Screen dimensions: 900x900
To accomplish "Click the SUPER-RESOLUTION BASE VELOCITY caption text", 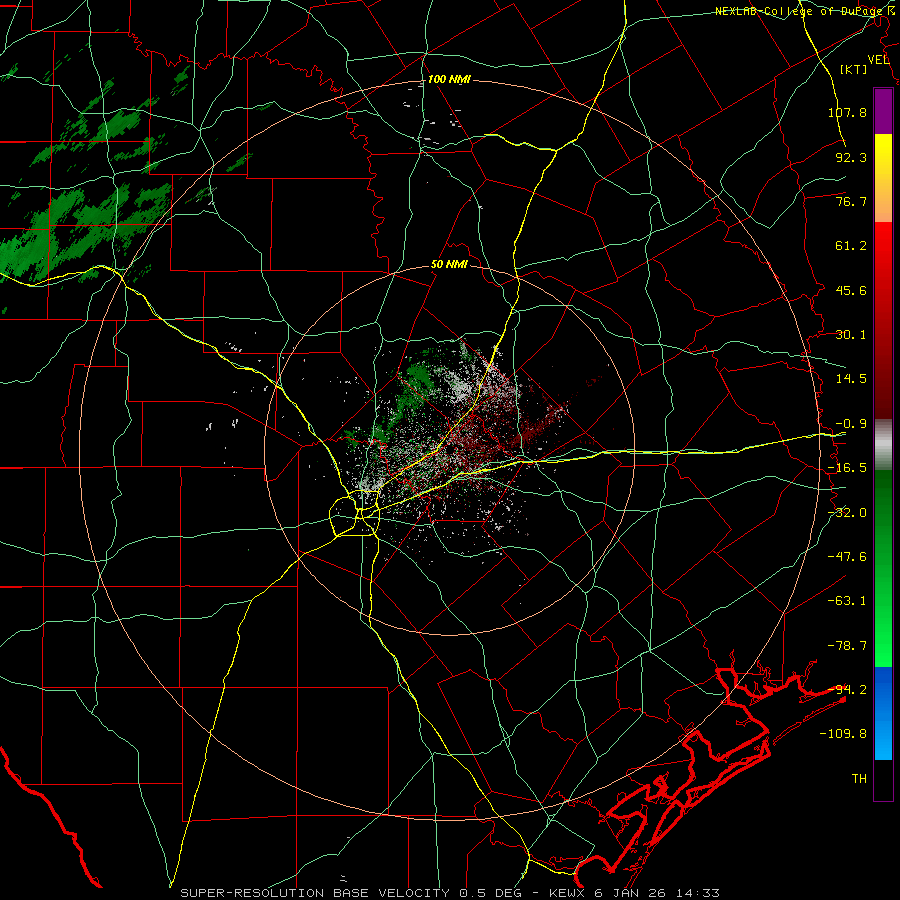I will [315, 893].
